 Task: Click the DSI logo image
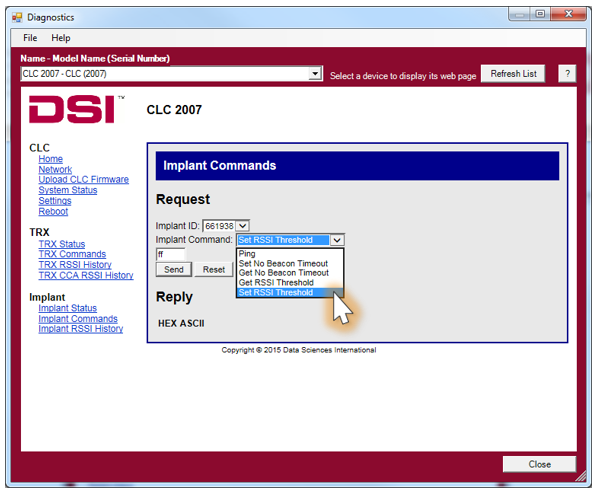pos(77,109)
